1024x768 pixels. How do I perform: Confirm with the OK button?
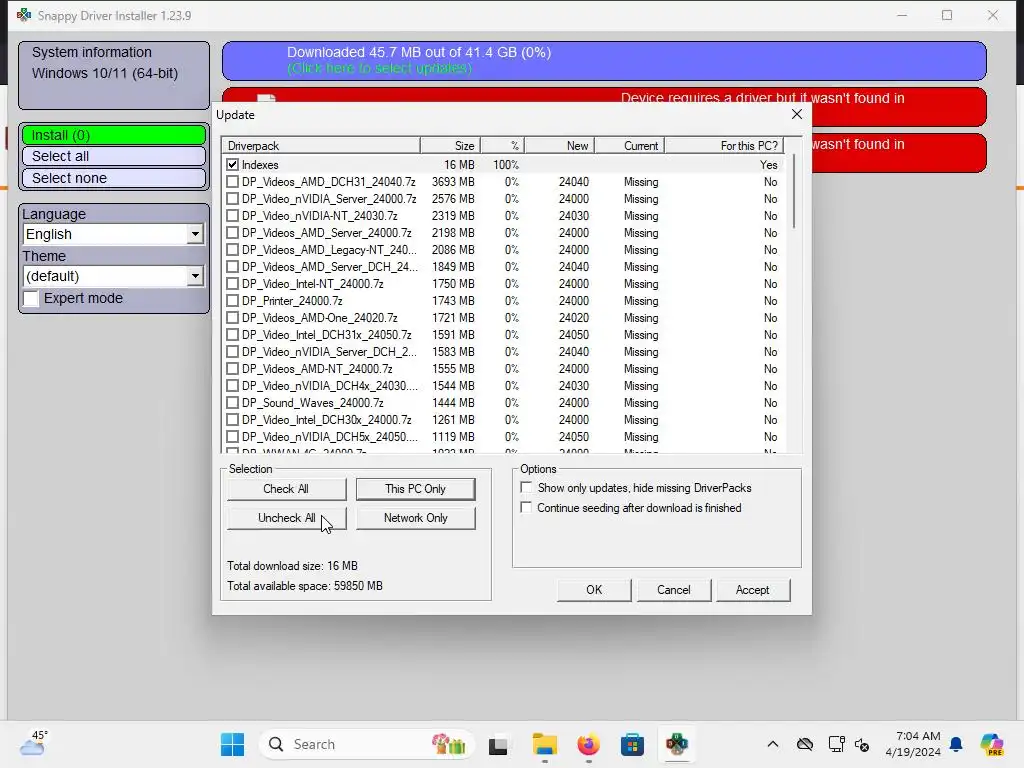[x=594, y=590]
